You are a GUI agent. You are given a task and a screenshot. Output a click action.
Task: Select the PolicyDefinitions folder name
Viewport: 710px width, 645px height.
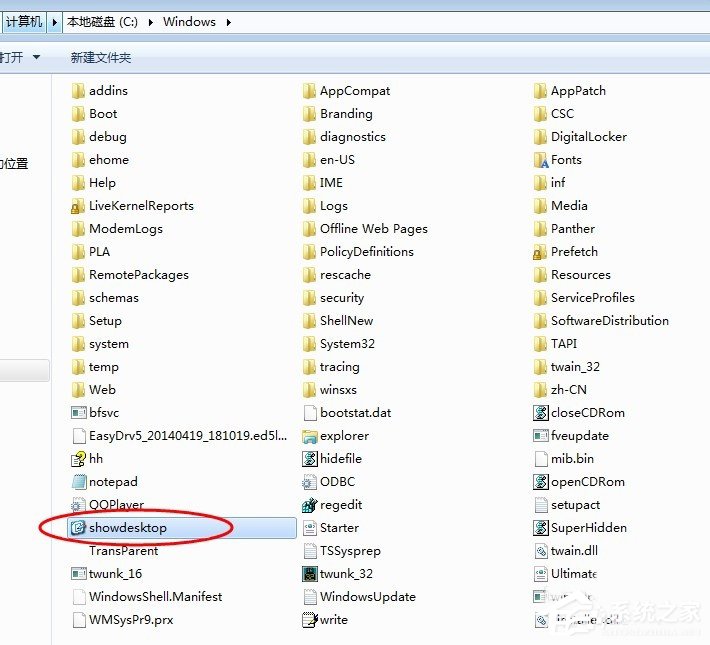[367, 252]
